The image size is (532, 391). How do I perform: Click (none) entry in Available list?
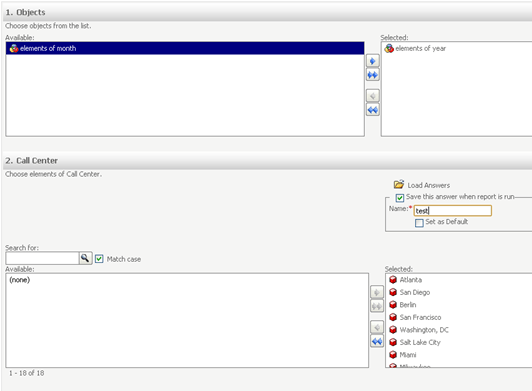point(20,280)
